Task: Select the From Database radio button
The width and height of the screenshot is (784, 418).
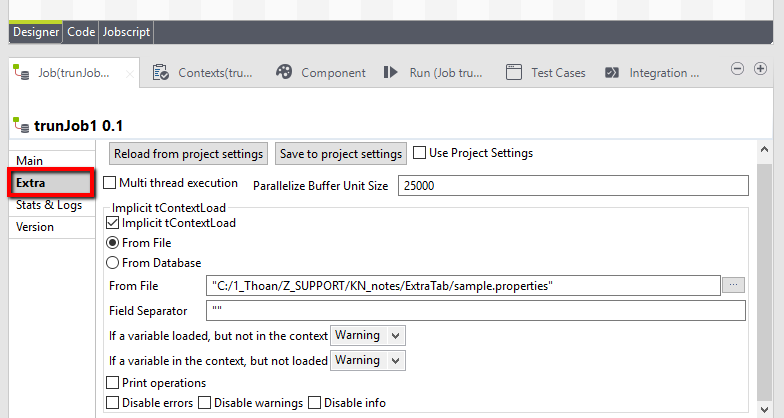Action: [113, 263]
